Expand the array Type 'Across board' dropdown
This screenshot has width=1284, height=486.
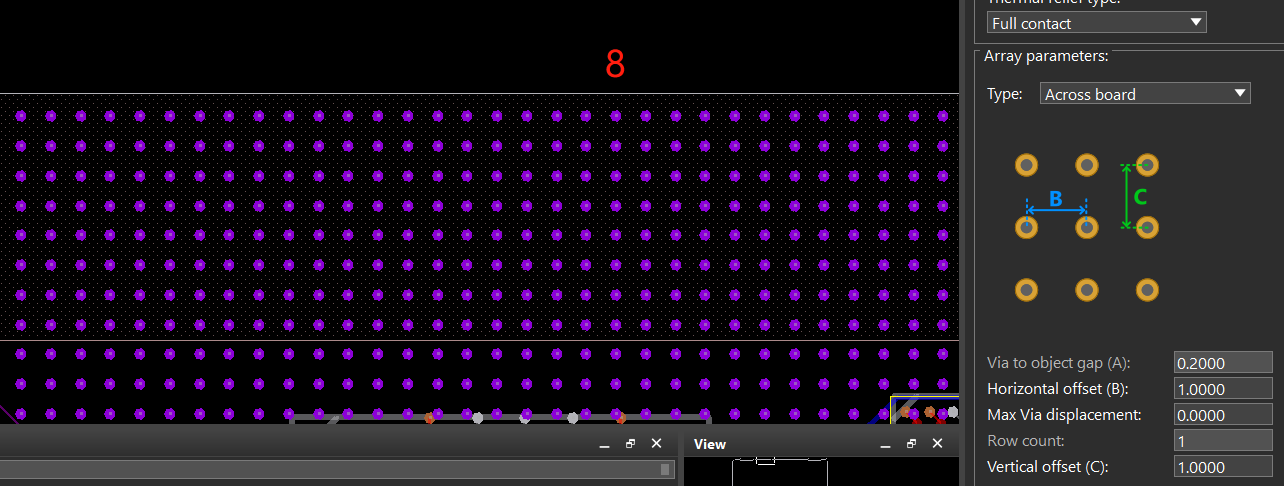[x=1145, y=94]
